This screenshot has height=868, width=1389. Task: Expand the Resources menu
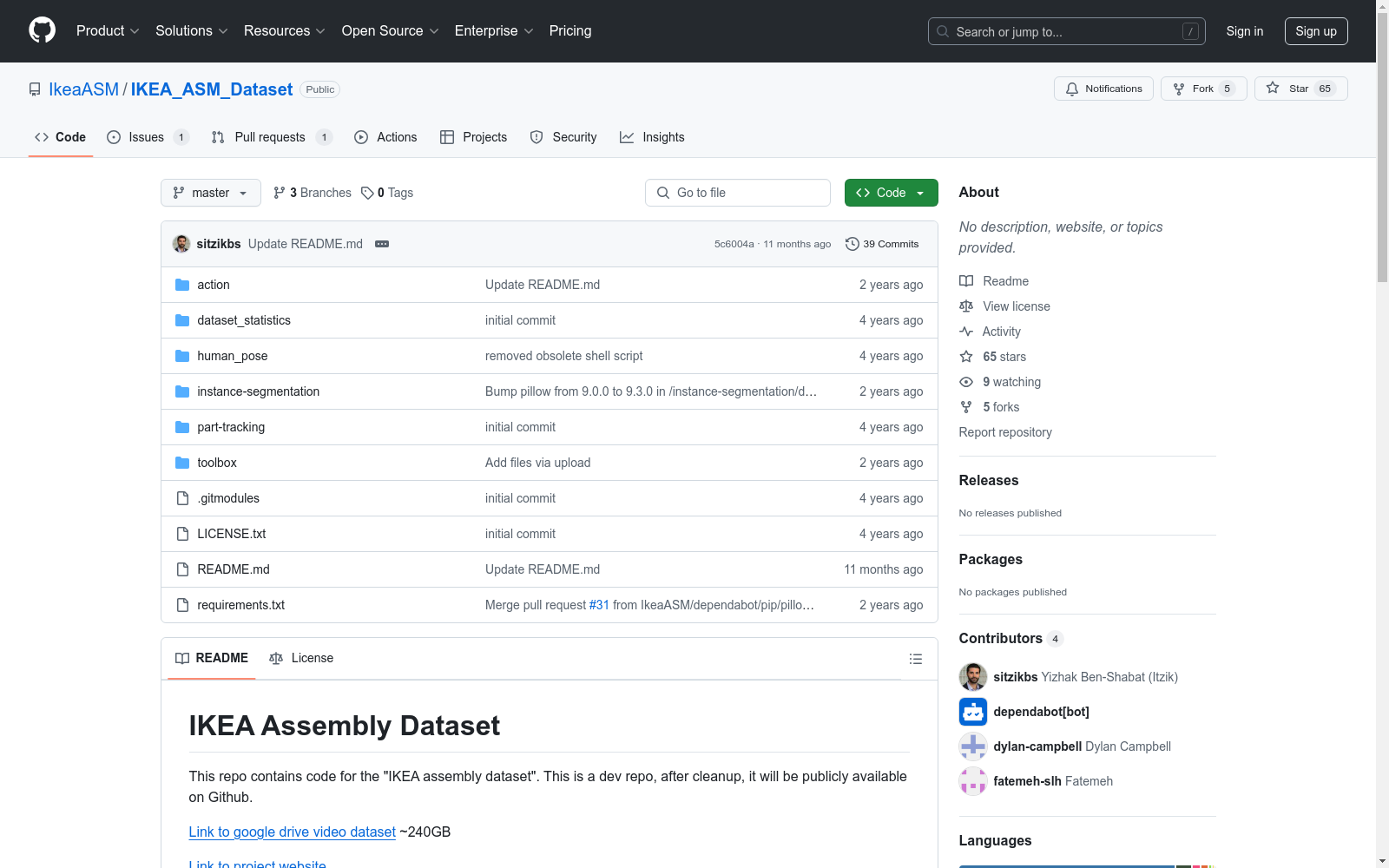[x=285, y=31]
